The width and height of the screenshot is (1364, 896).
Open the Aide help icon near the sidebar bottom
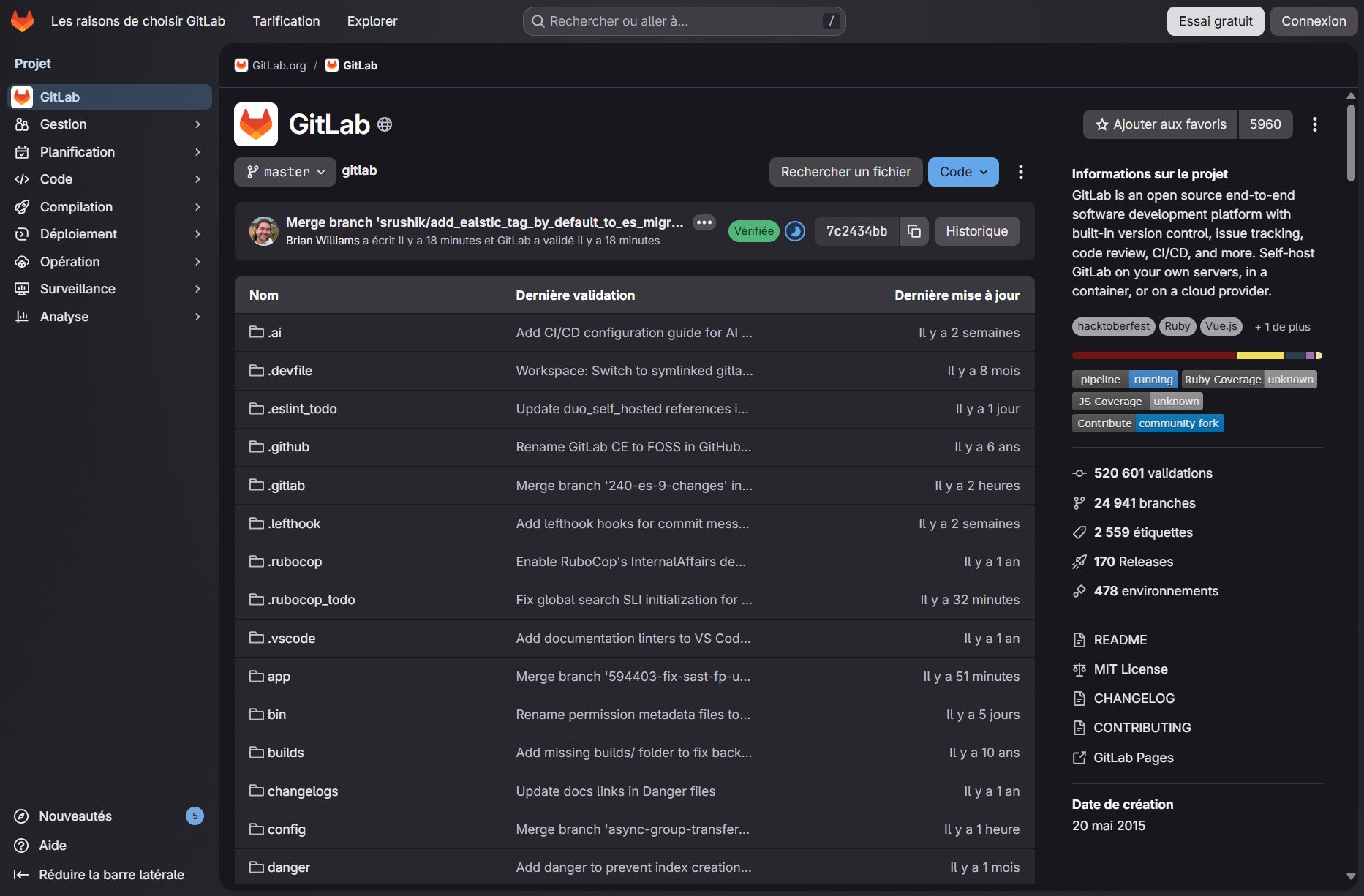click(x=20, y=846)
